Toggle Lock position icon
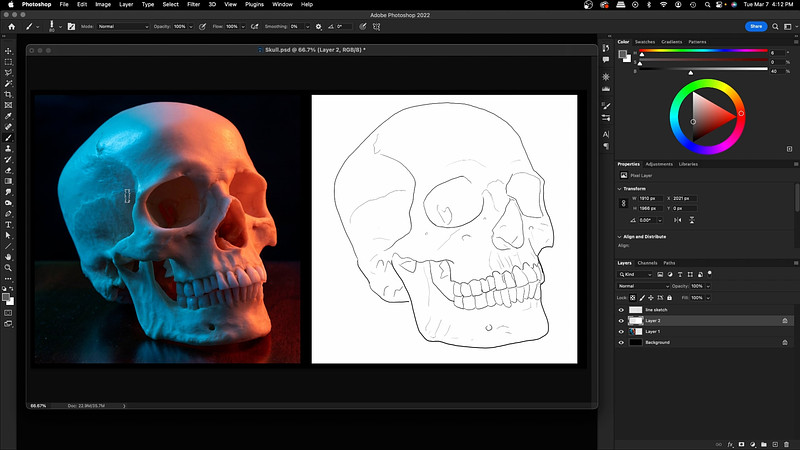The image size is (800, 450). tap(651, 297)
